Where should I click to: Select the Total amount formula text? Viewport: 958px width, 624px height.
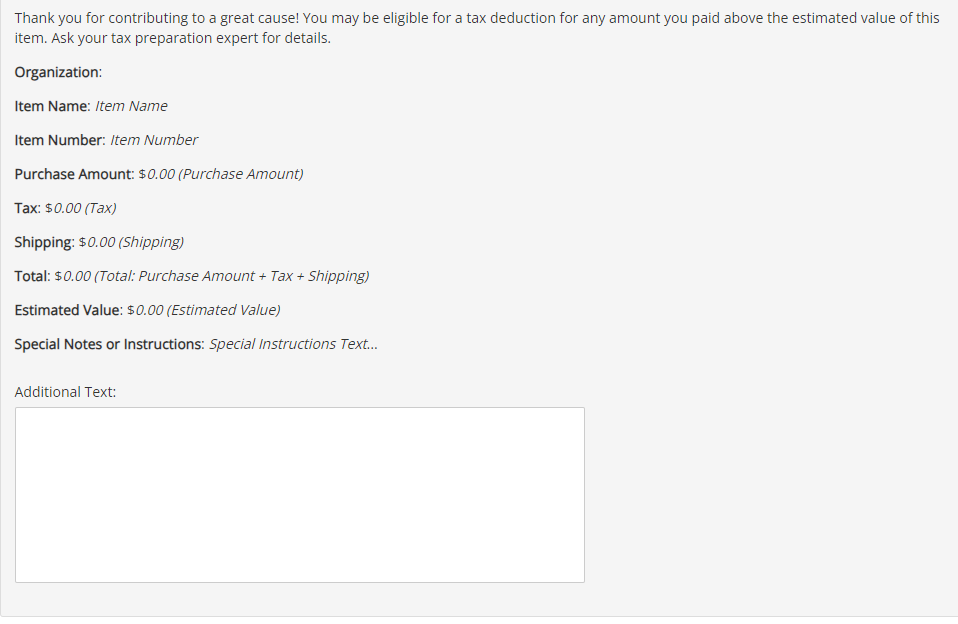coord(212,276)
